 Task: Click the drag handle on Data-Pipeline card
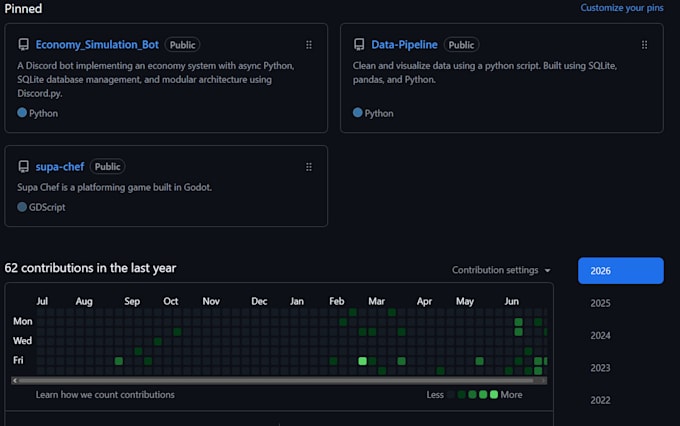(x=644, y=45)
